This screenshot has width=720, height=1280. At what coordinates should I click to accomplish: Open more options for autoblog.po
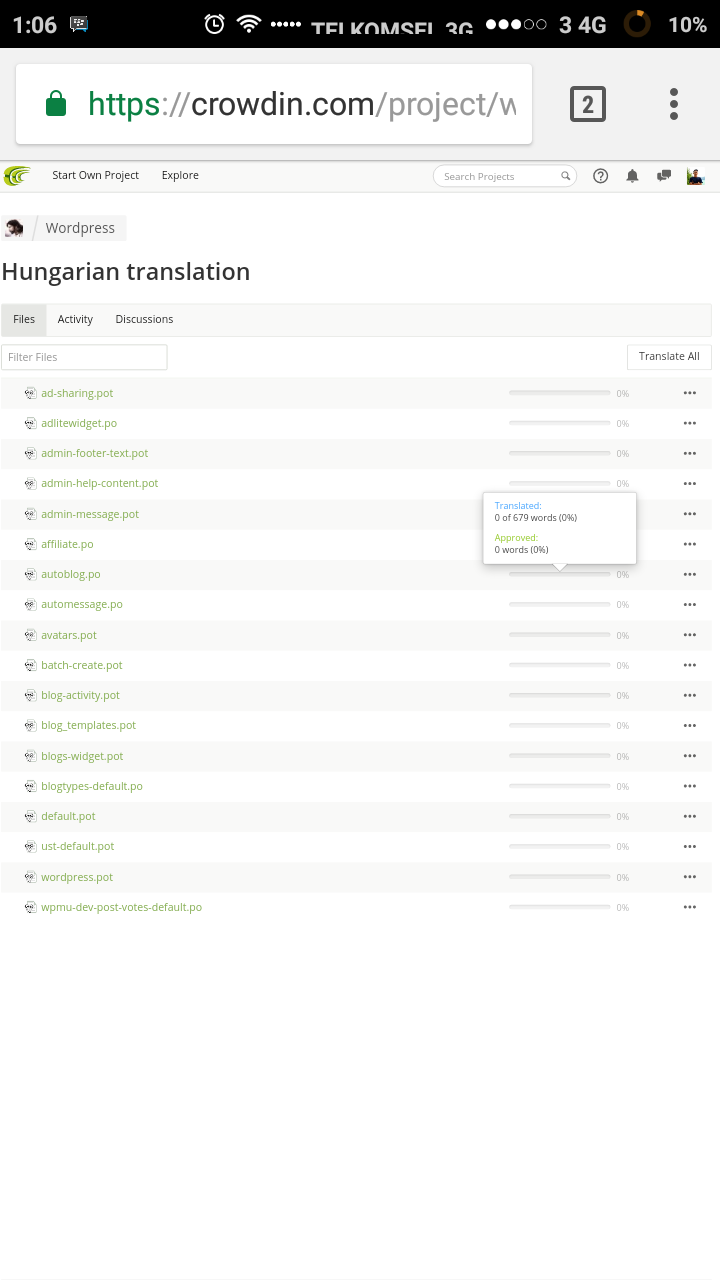pos(689,574)
